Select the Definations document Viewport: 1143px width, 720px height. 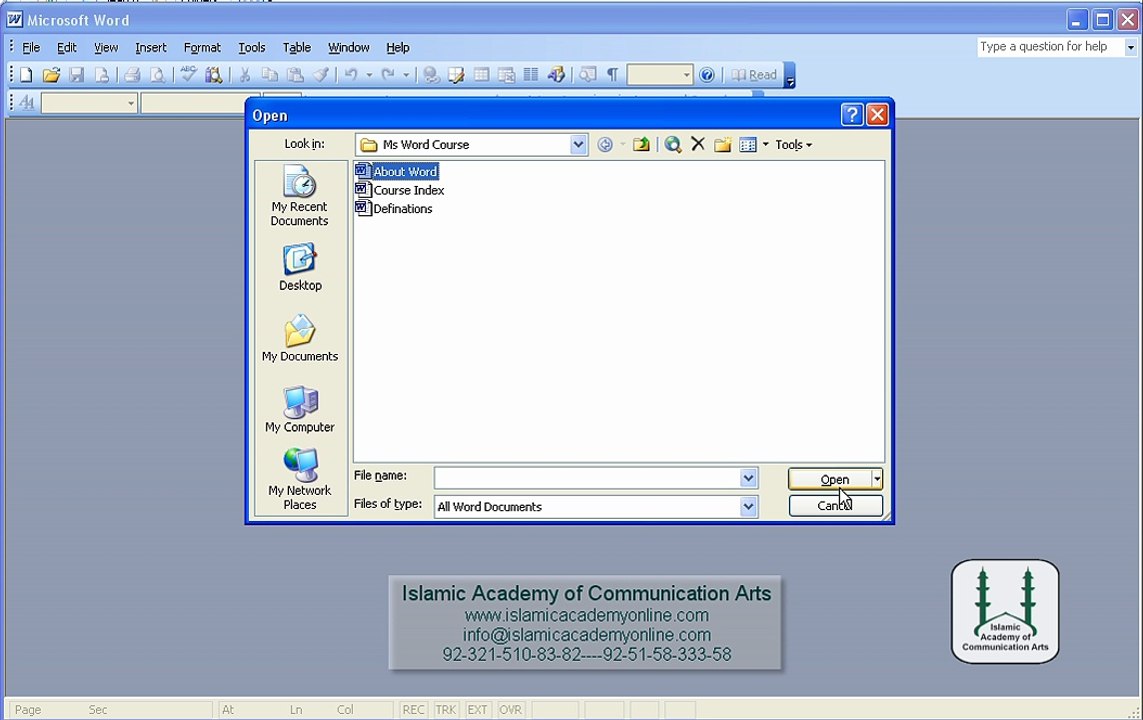[x=394, y=208]
